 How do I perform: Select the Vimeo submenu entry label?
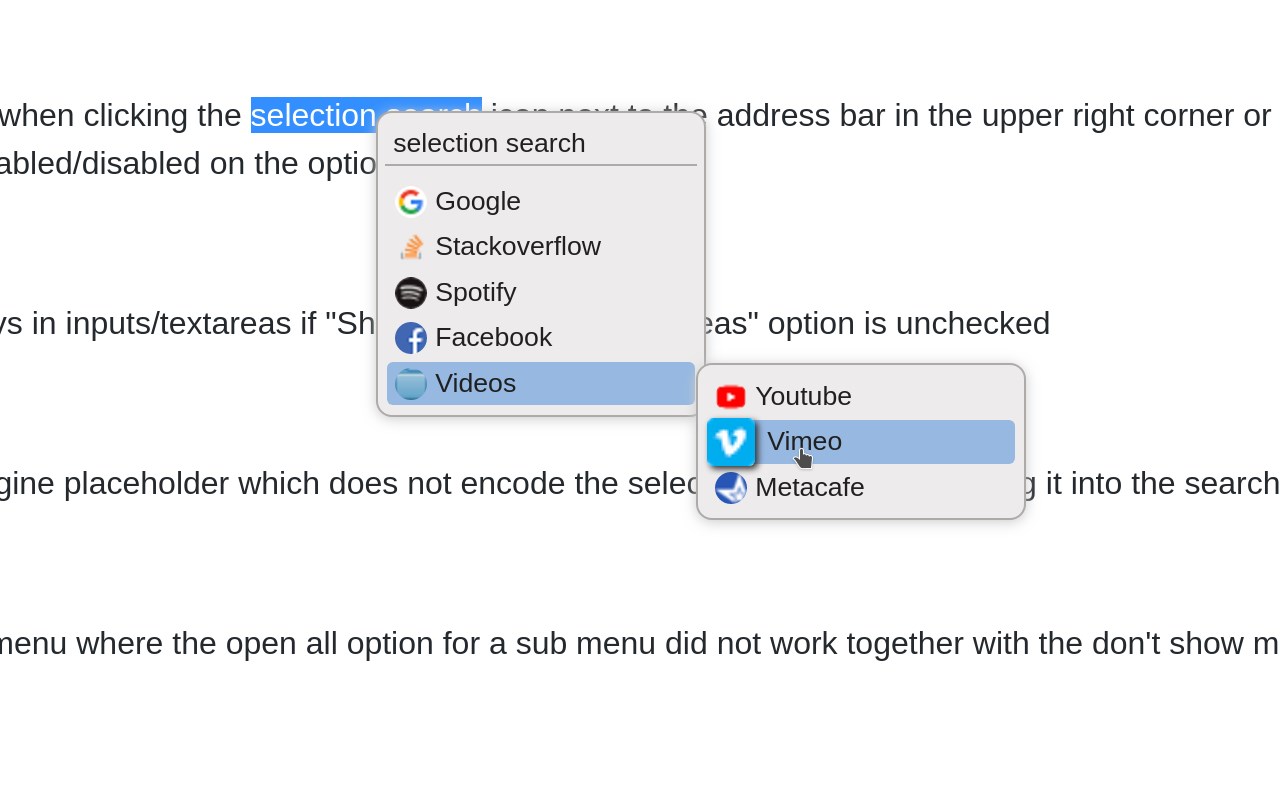804,441
